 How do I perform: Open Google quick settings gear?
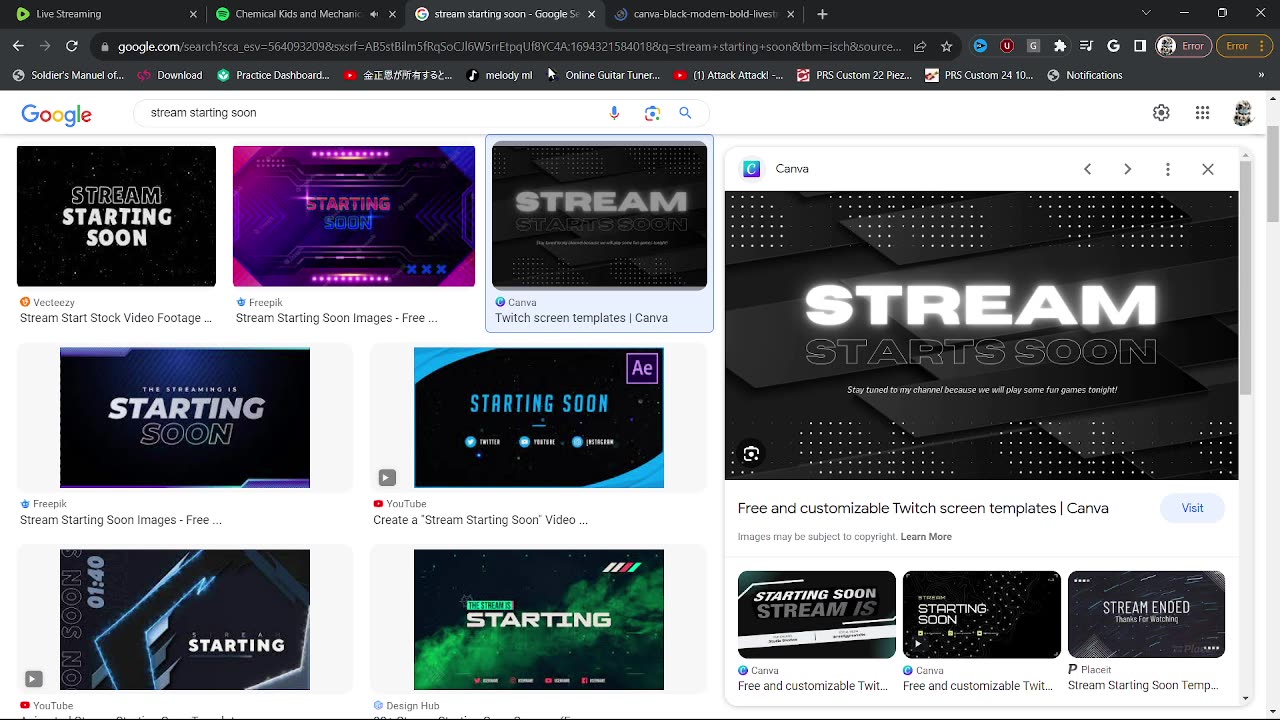1161,113
